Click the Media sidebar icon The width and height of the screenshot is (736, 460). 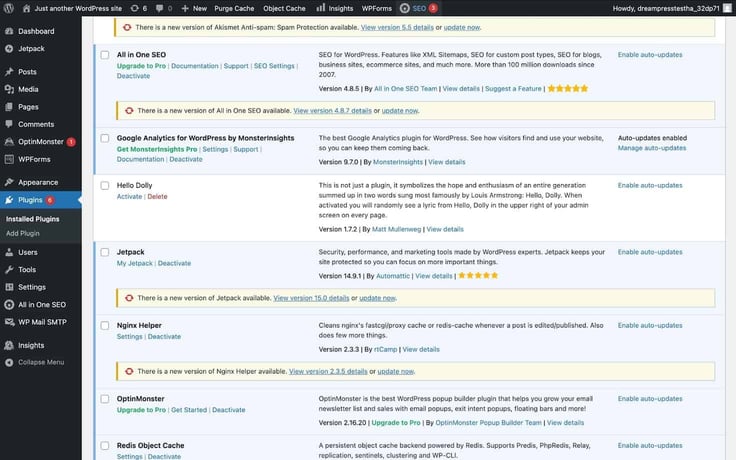[9, 89]
